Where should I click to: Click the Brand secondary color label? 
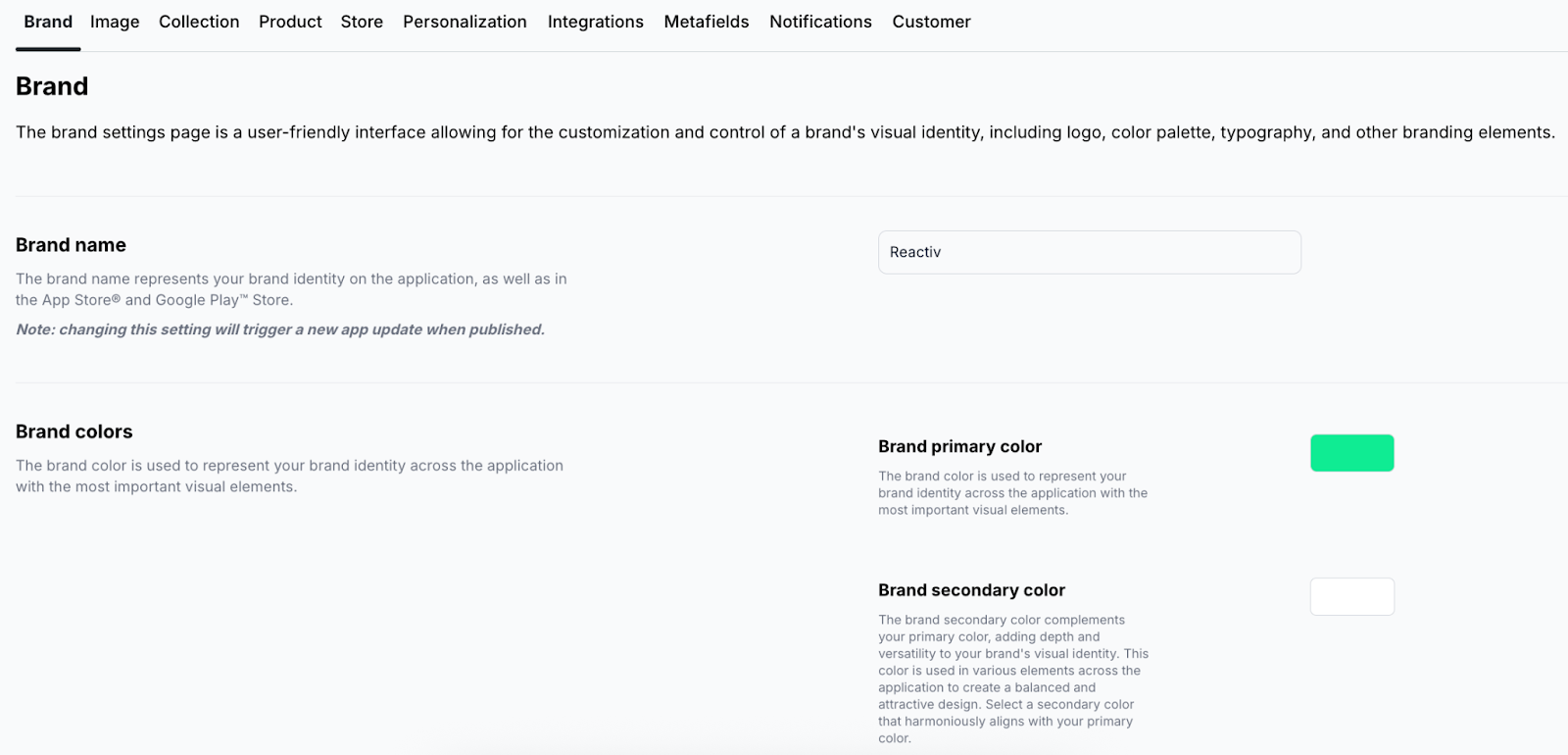[971, 590]
